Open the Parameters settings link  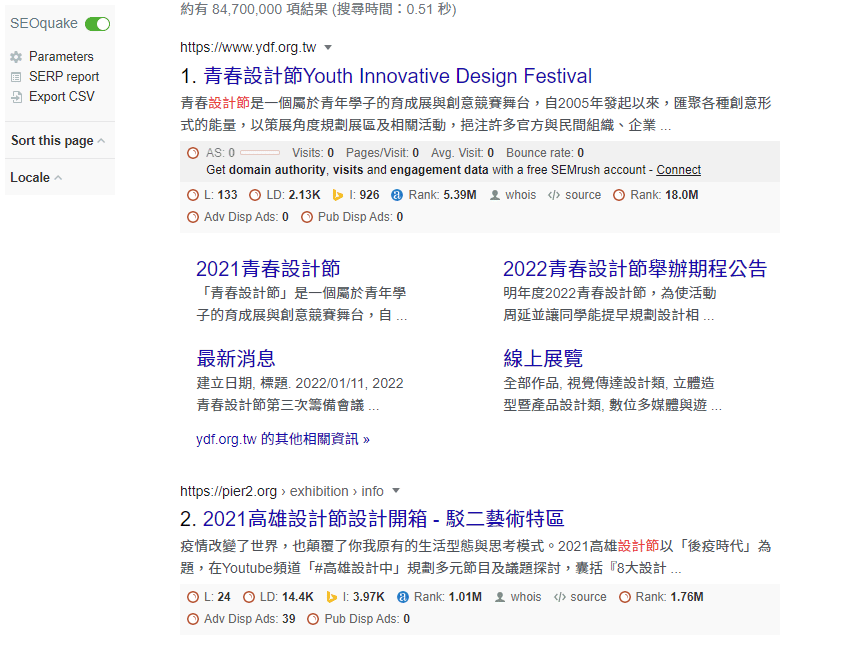[x=61, y=56]
